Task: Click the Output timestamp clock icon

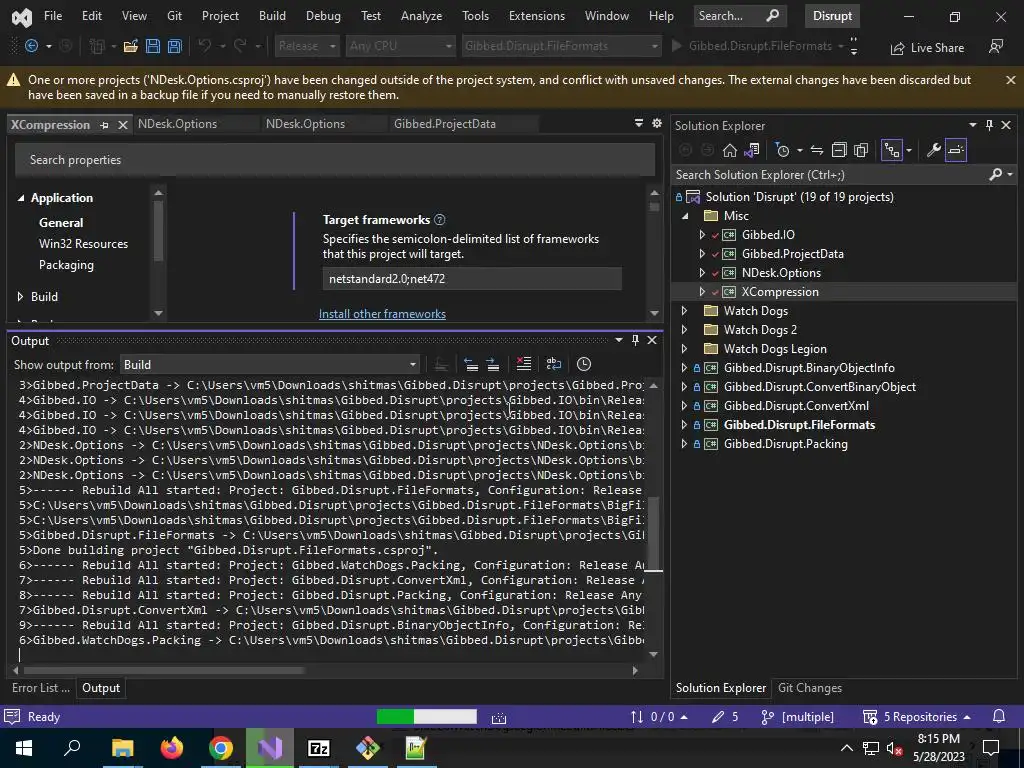Action: click(584, 364)
